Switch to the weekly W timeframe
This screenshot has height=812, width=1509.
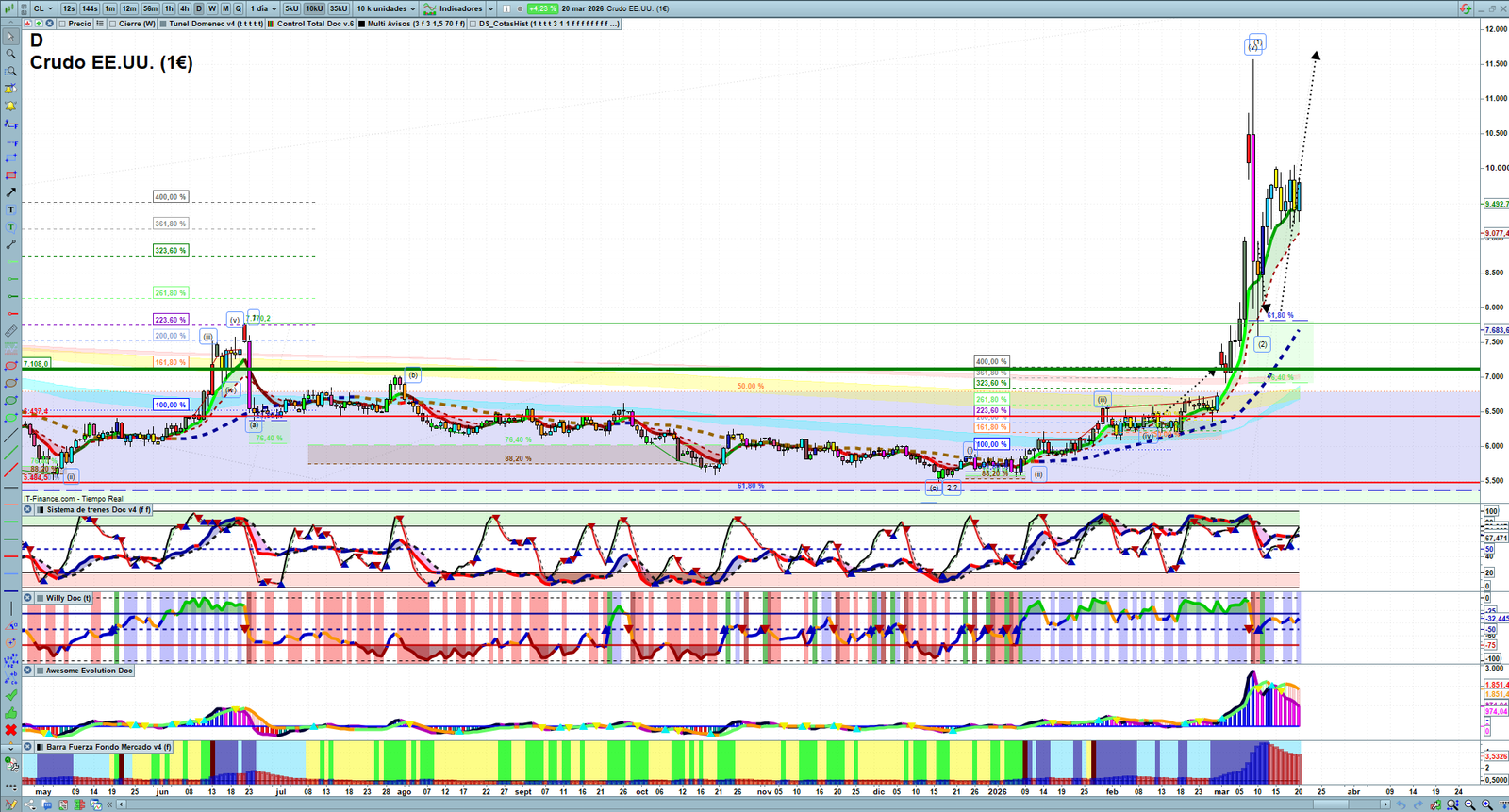tap(212, 8)
